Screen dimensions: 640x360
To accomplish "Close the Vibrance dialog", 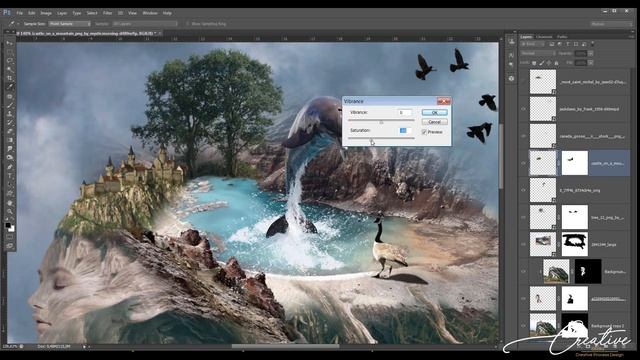I will point(443,101).
